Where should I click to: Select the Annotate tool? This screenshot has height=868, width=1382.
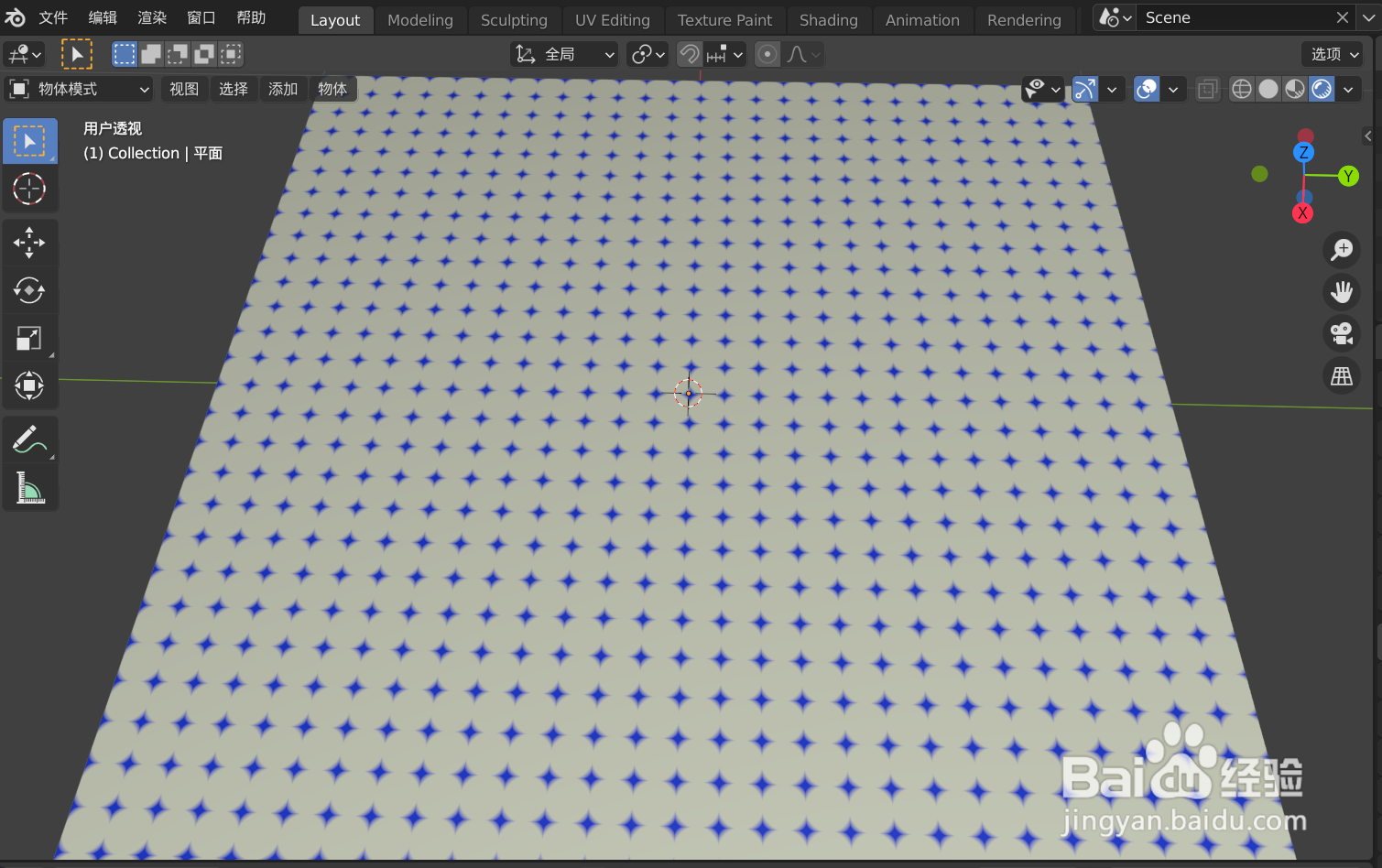pos(30,439)
